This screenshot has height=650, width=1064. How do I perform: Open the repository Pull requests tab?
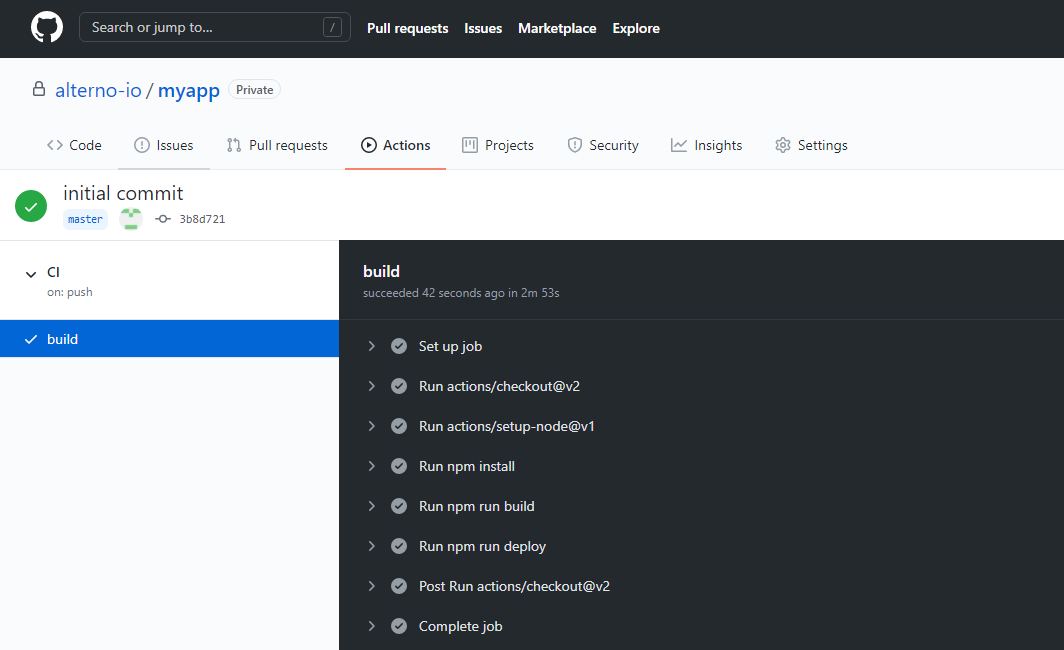(277, 145)
